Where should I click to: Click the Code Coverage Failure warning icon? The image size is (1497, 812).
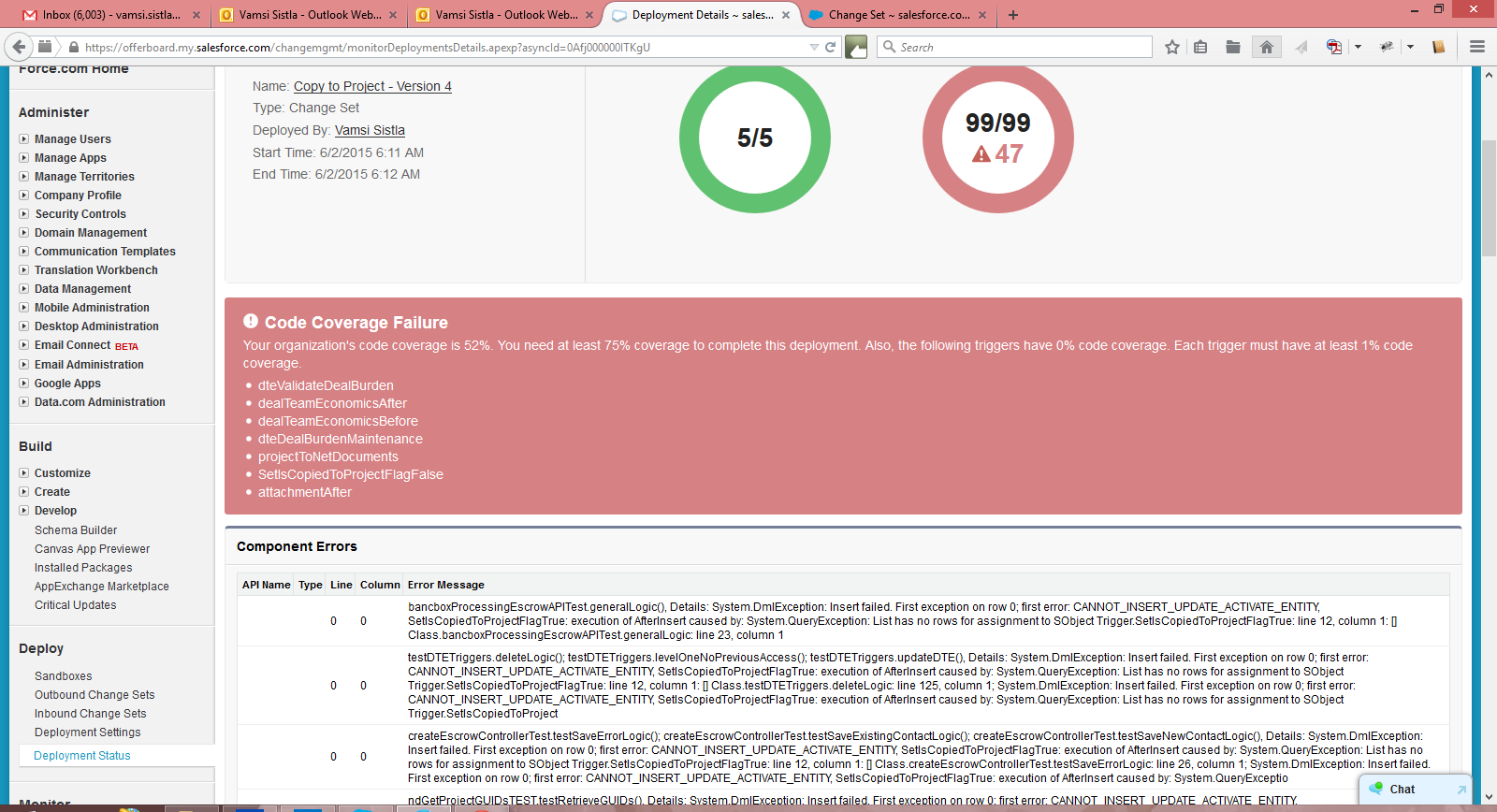[251, 321]
